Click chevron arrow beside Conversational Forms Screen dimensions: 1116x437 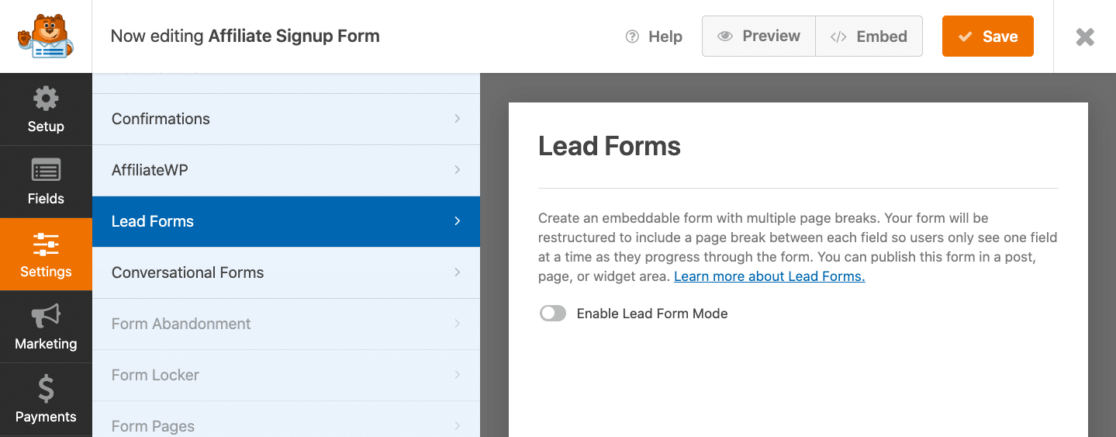tap(457, 273)
